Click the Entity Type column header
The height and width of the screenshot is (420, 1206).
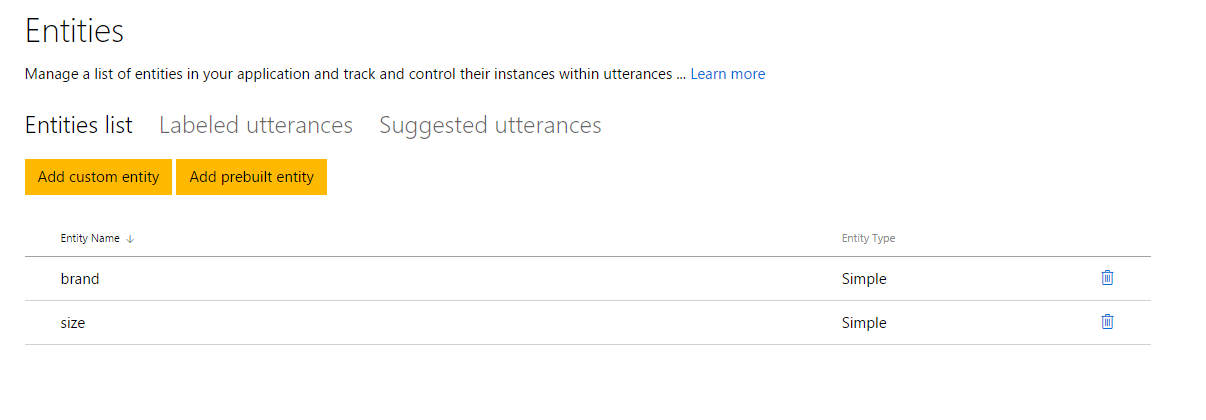868,239
